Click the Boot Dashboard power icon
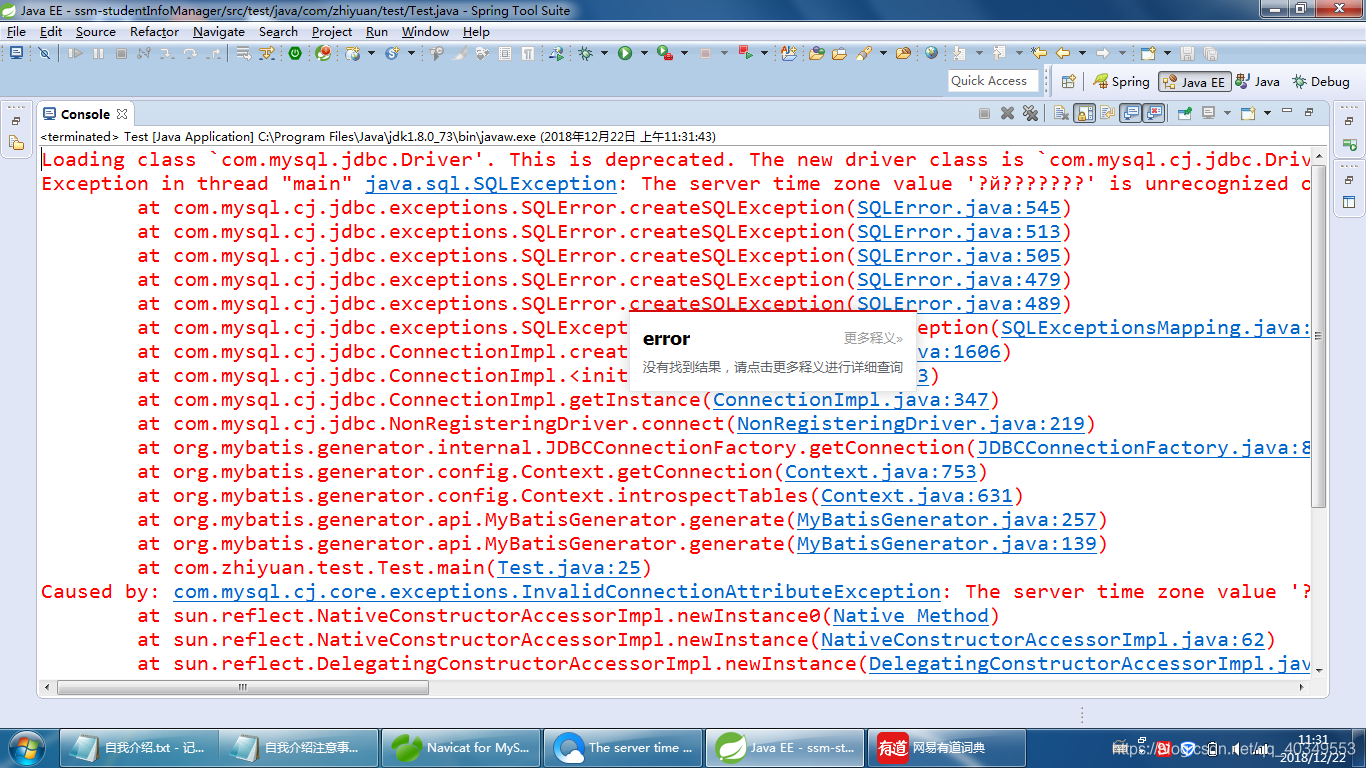Image resolution: width=1366 pixels, height=768 pixels. pos(295,53)
